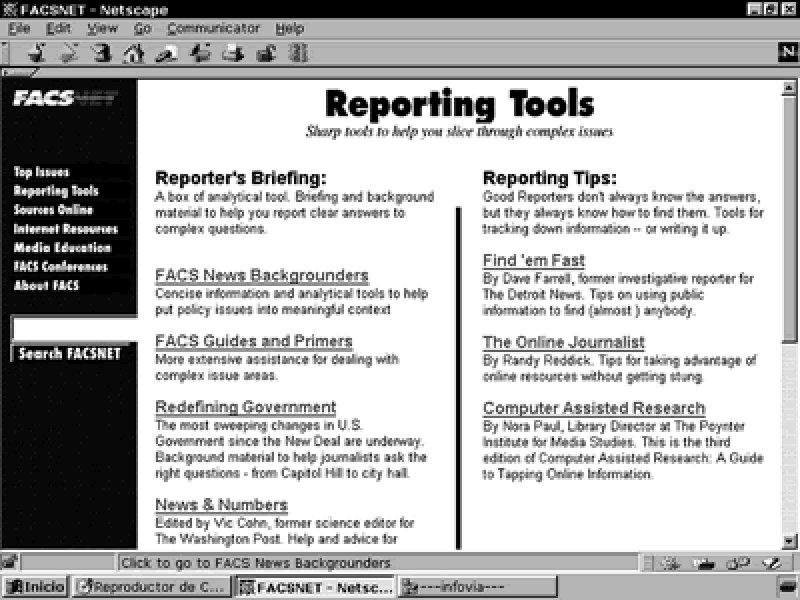Go to the Home page icon
The height and width of the screenshot is (600, 800).
[x=134, y=53]
